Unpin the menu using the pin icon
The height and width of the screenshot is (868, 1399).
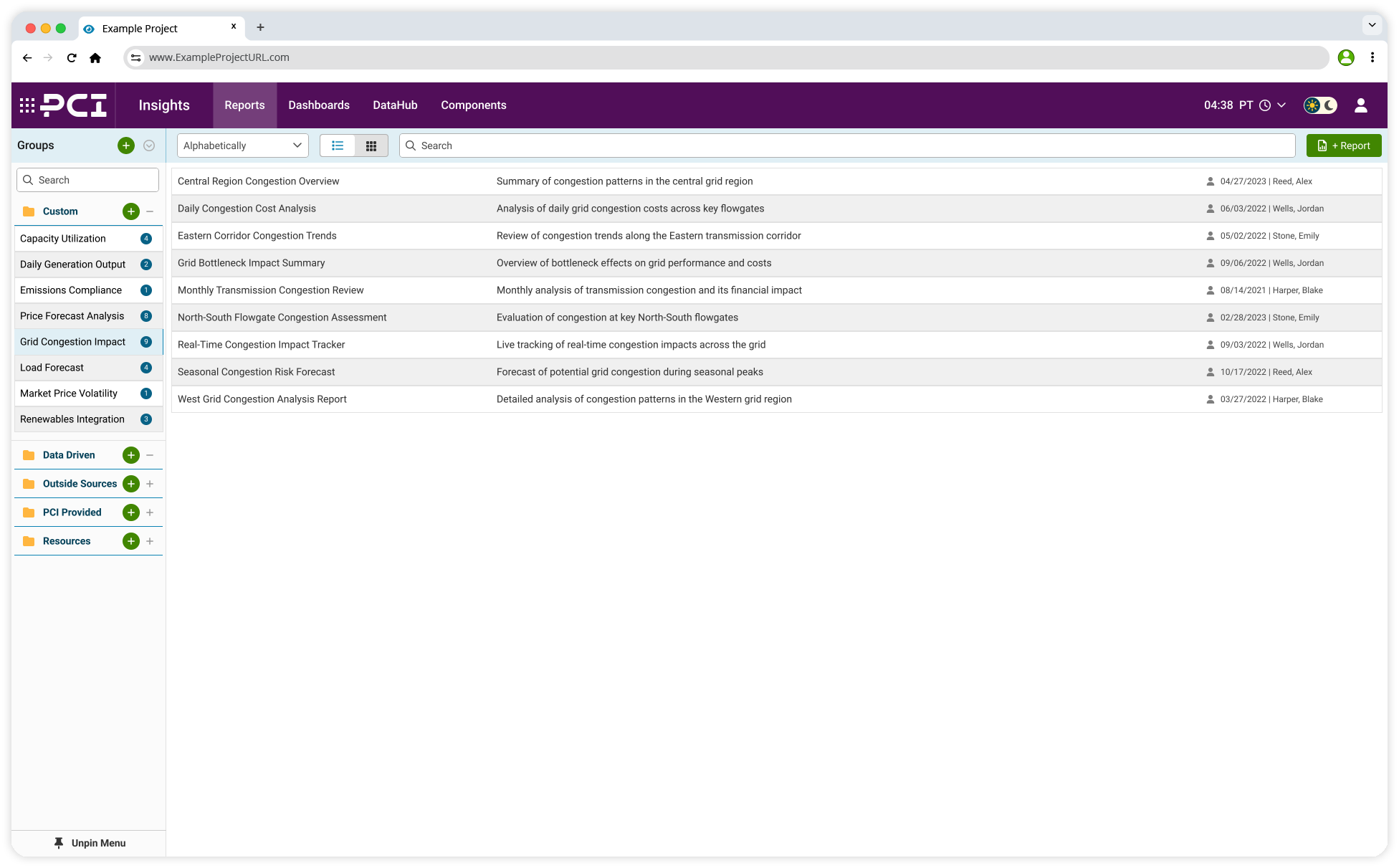[x=59, y=843]
